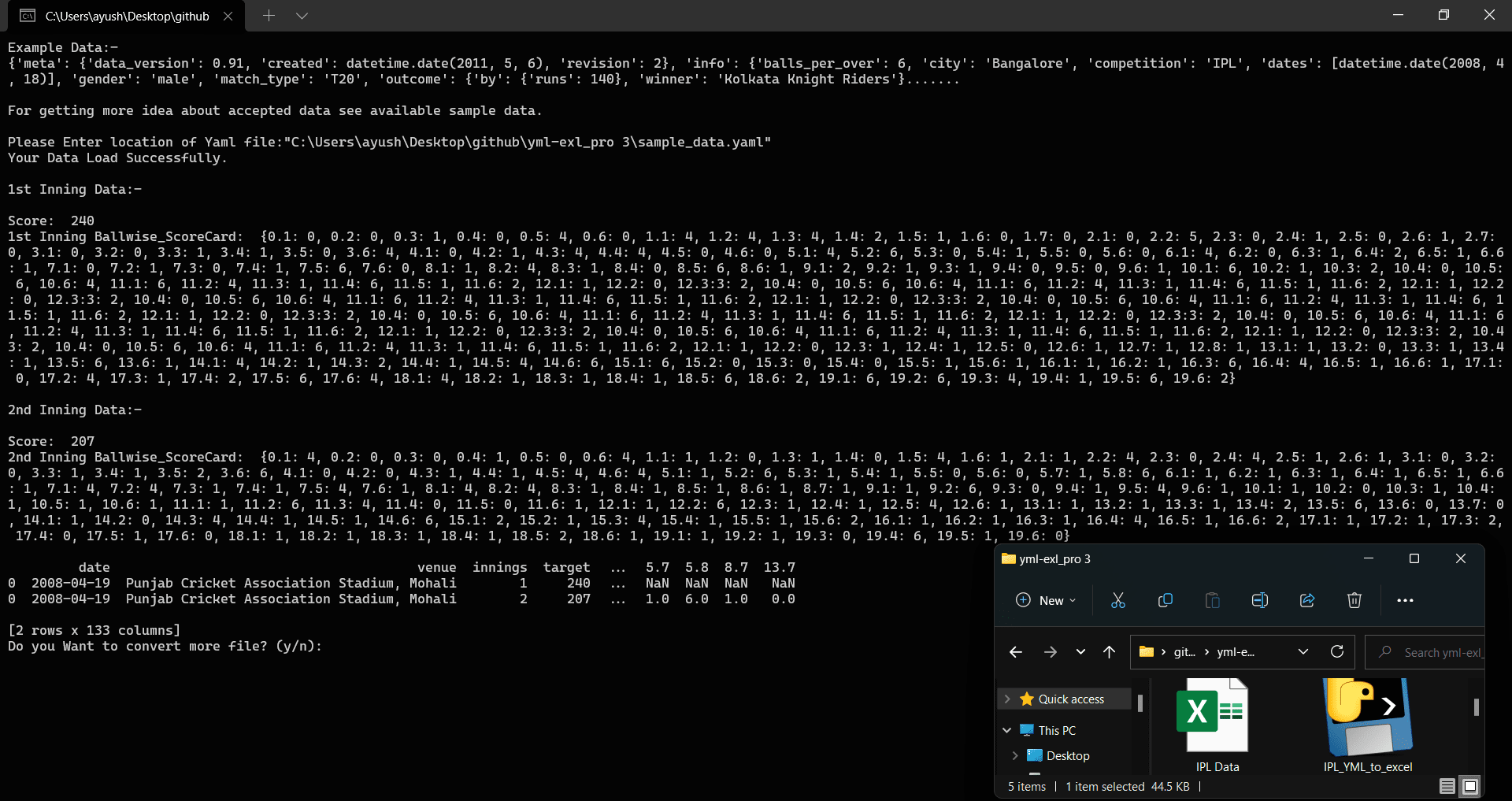Click the Cut scissors icon

pos(1117,600)
